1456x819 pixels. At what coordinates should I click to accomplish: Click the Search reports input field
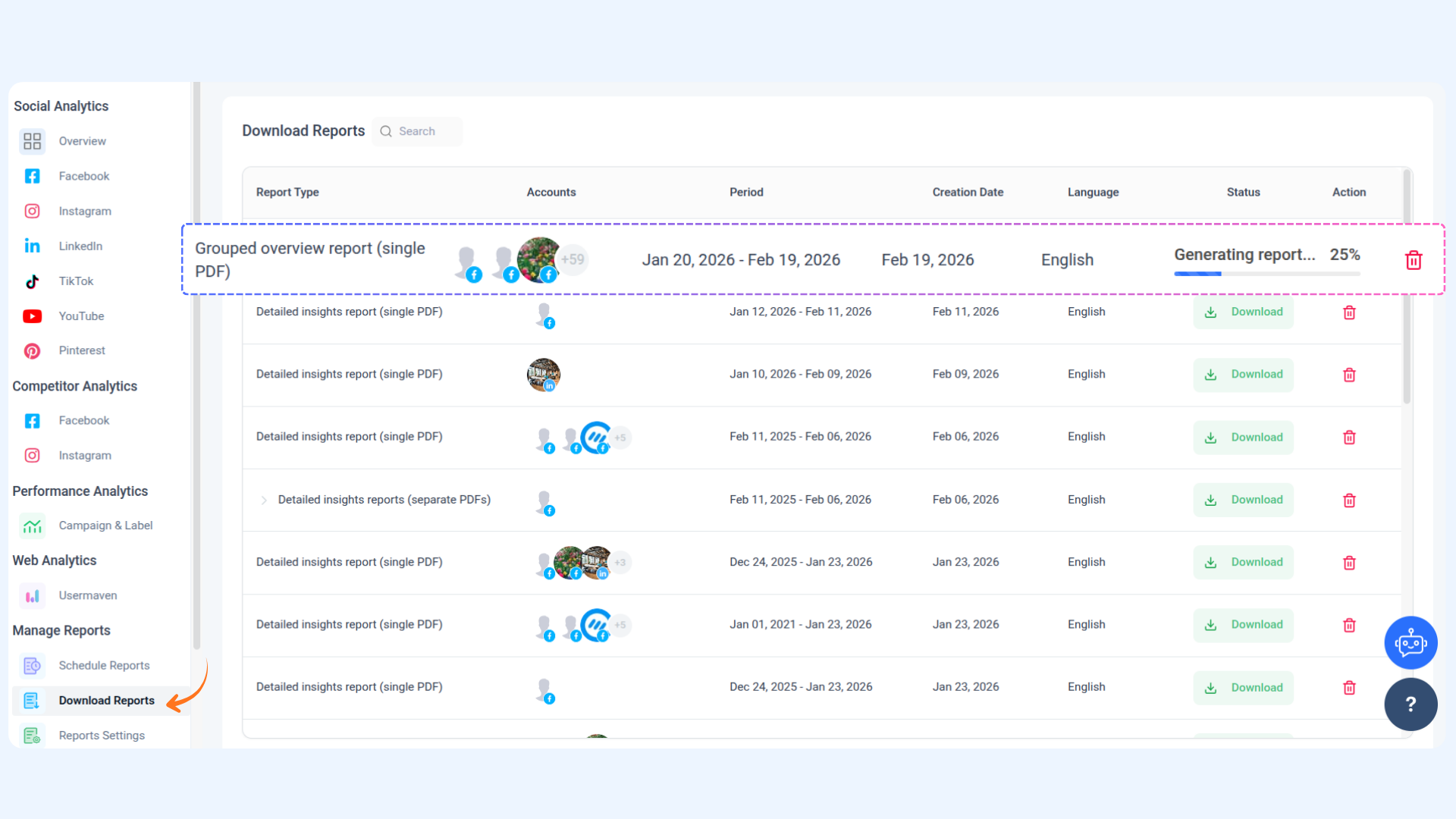pyautogui.click(x=418, y=131)
